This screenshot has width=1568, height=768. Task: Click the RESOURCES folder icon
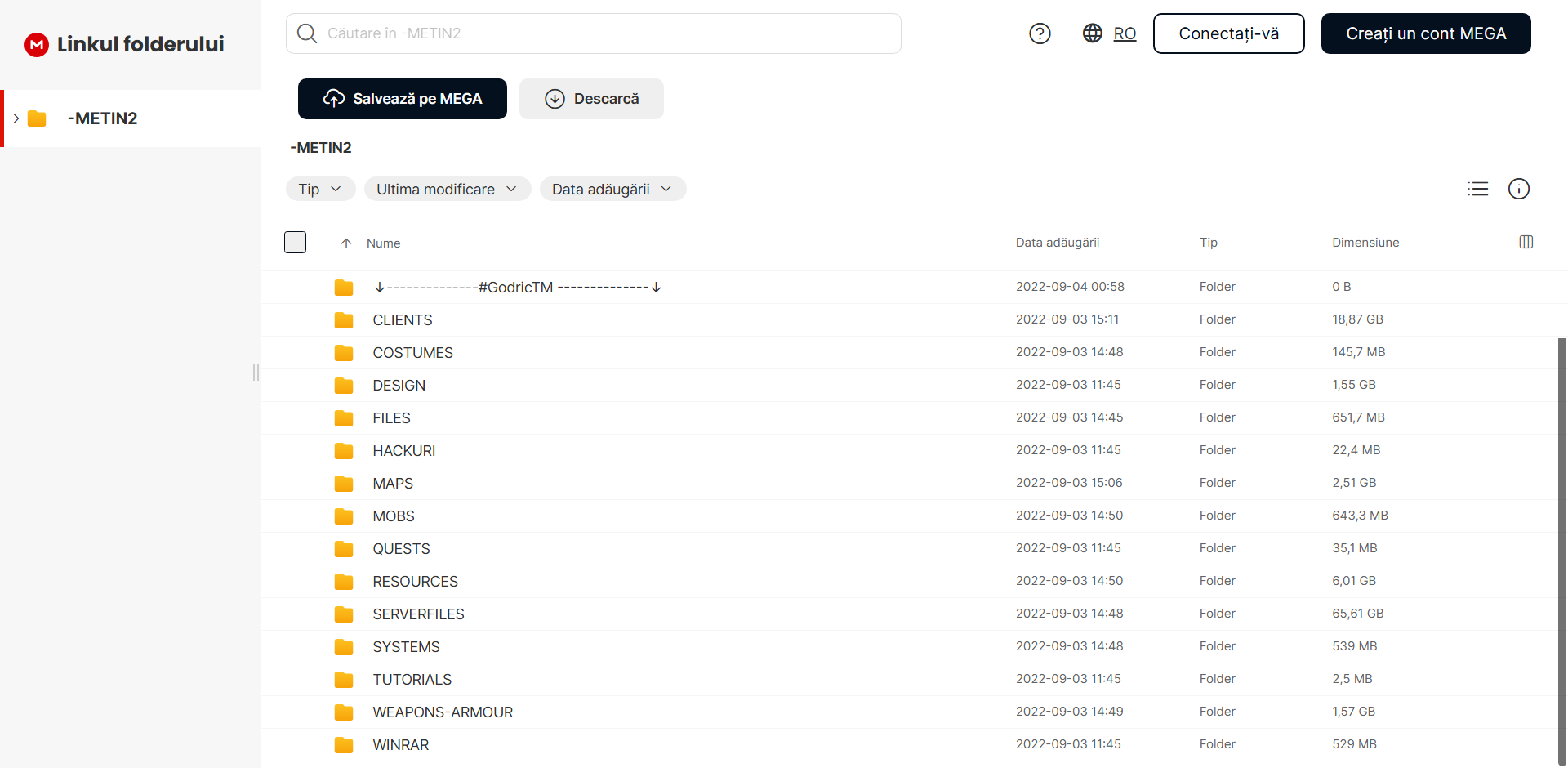(344, 582)
